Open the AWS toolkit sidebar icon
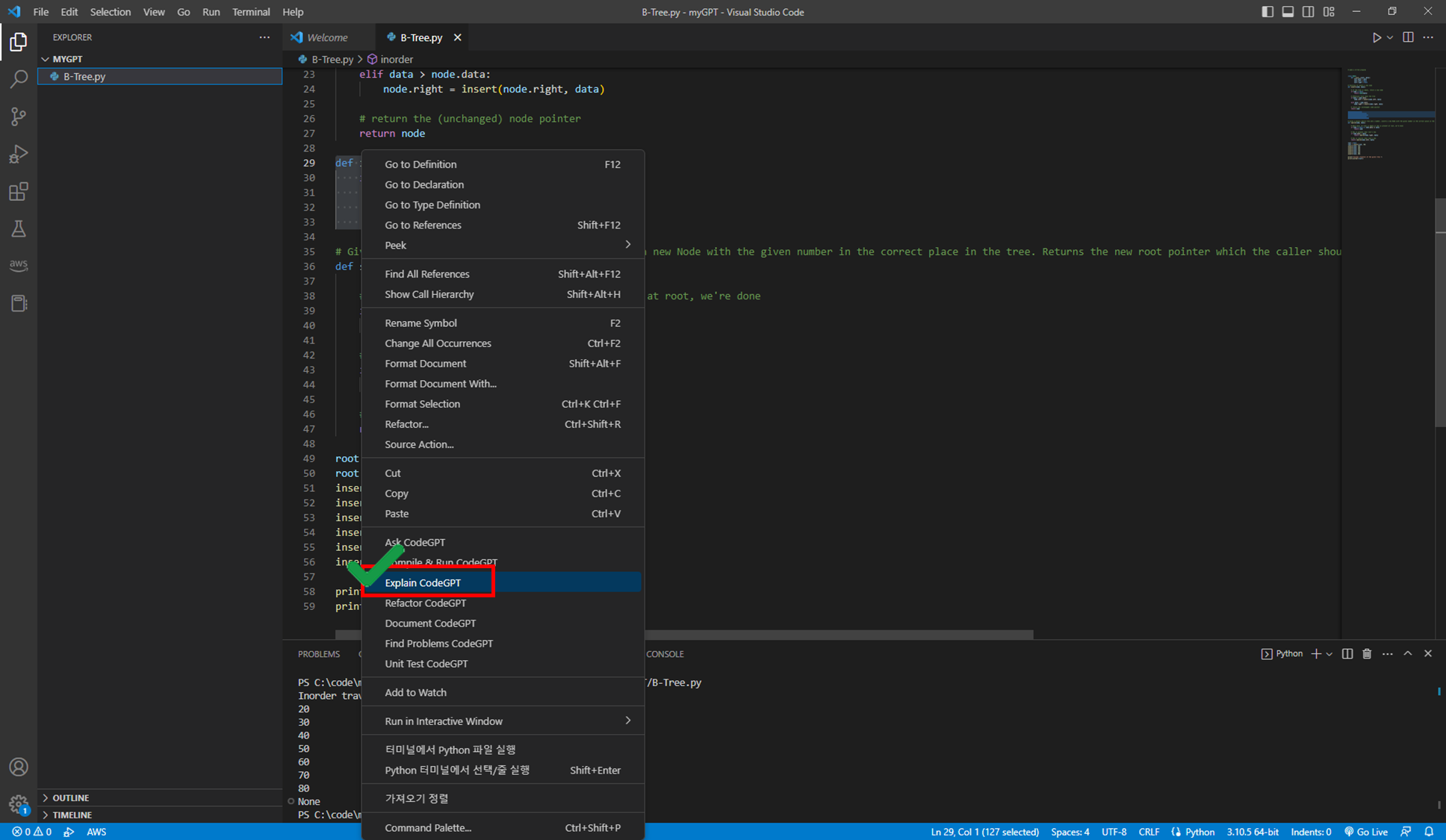1446x840 pixels. [x=19, y=265]
